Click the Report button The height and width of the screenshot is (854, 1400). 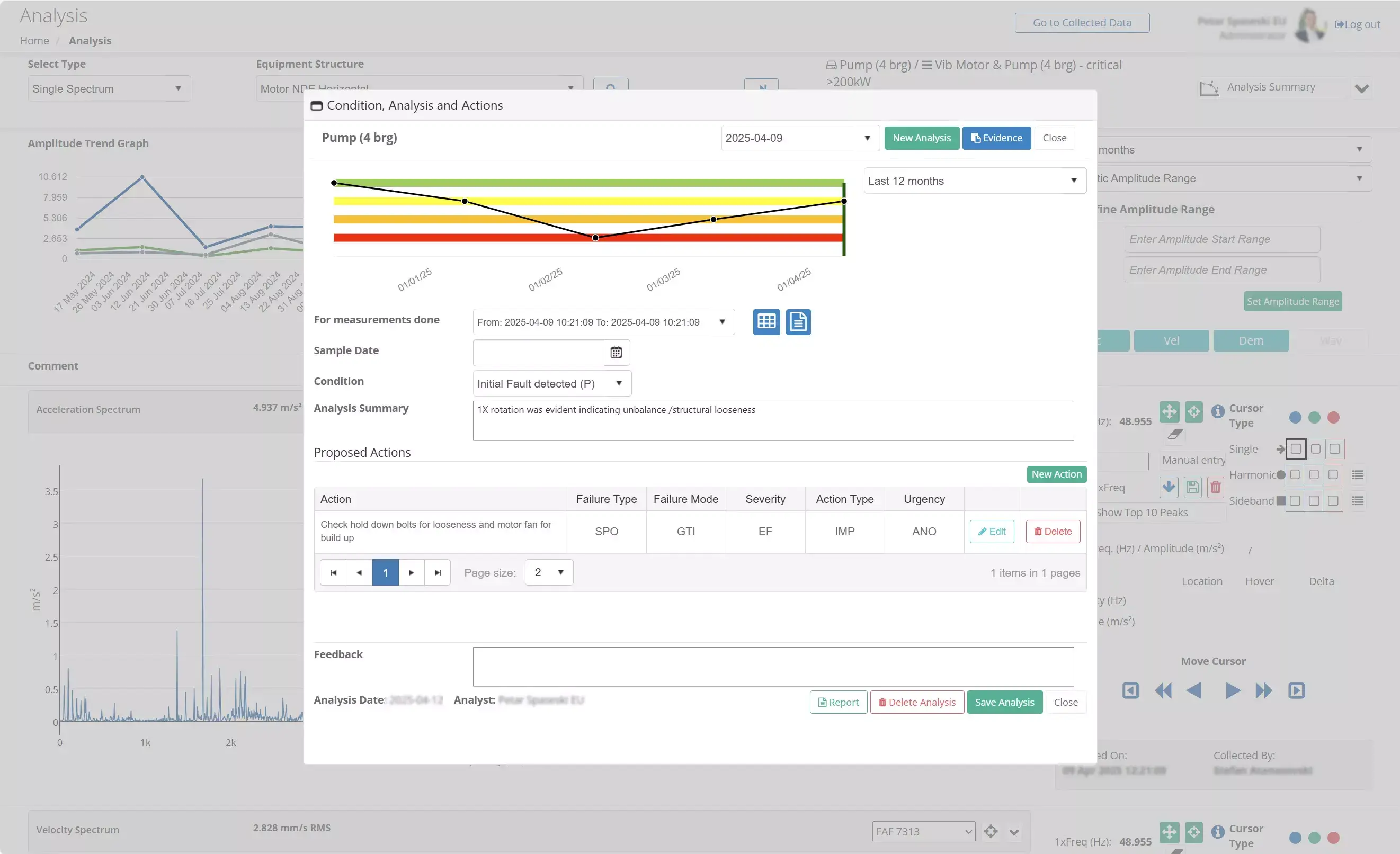click(x=838, y=703)
